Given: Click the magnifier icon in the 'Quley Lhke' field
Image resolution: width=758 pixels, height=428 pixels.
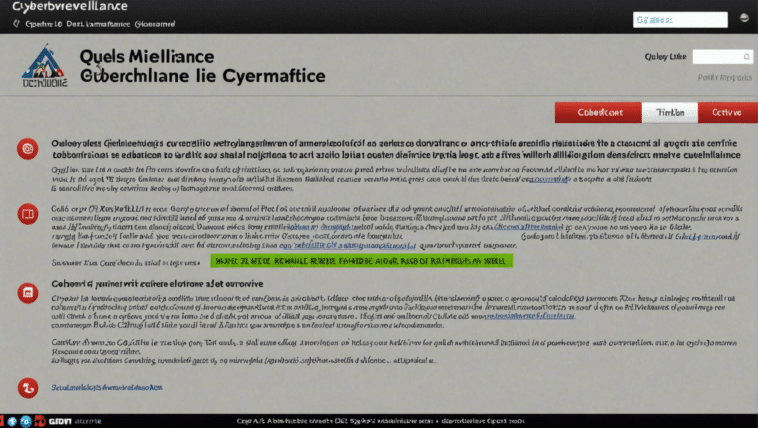Looking at the screenshot, I should pyautogui.click(x=746, y=57).
